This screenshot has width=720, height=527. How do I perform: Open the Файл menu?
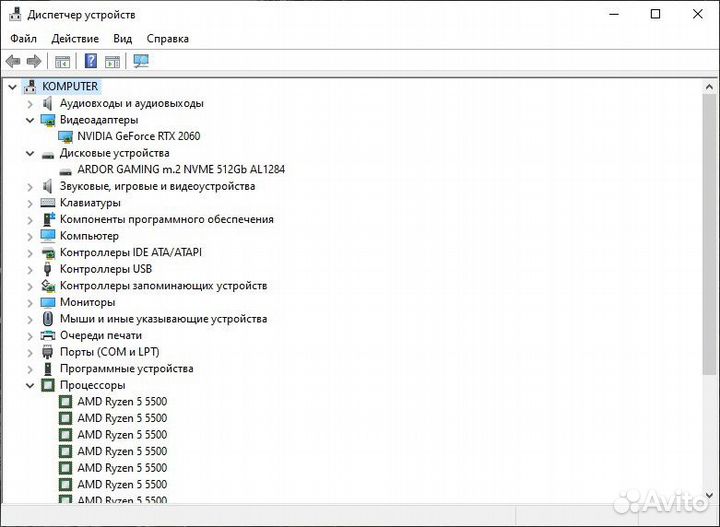(23, 39)
